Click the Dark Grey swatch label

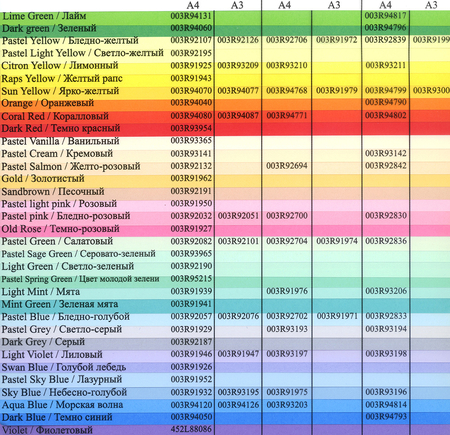click(x=43, y=342)
